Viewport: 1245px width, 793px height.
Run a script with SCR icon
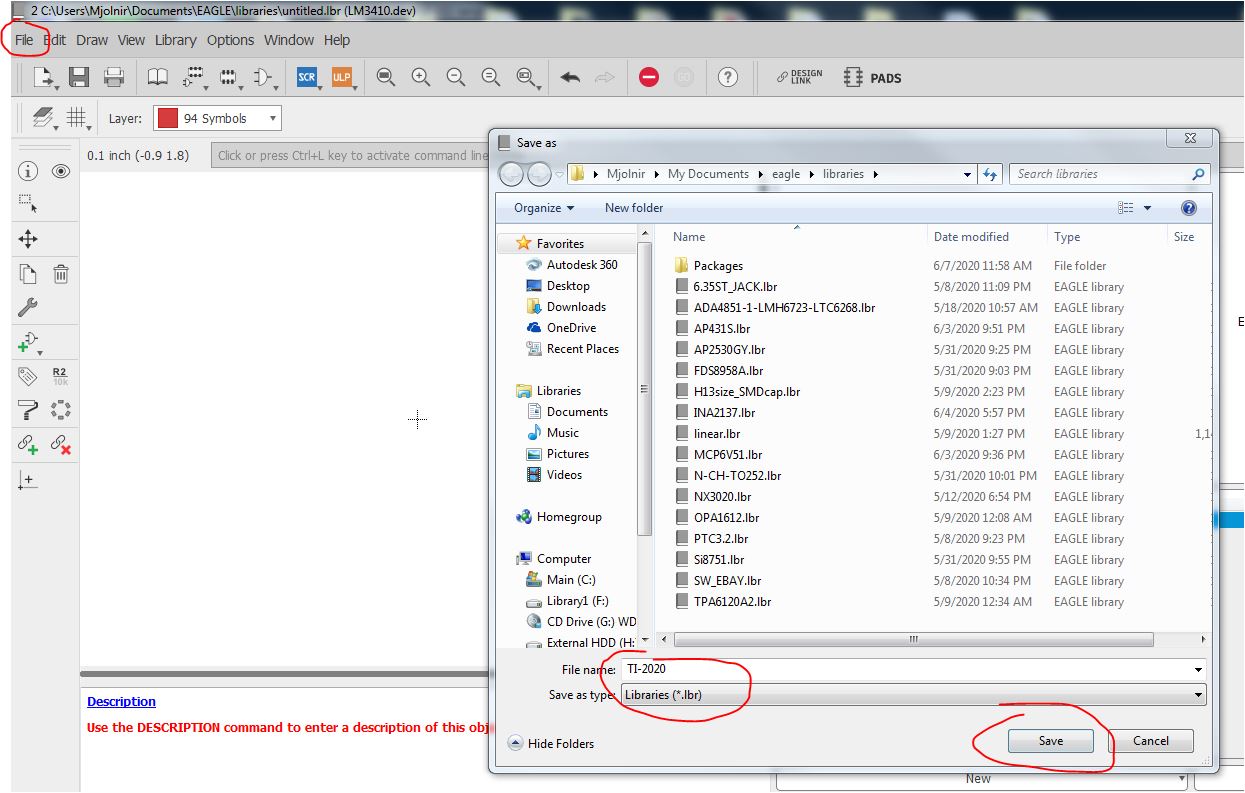(x=307, y=77)
